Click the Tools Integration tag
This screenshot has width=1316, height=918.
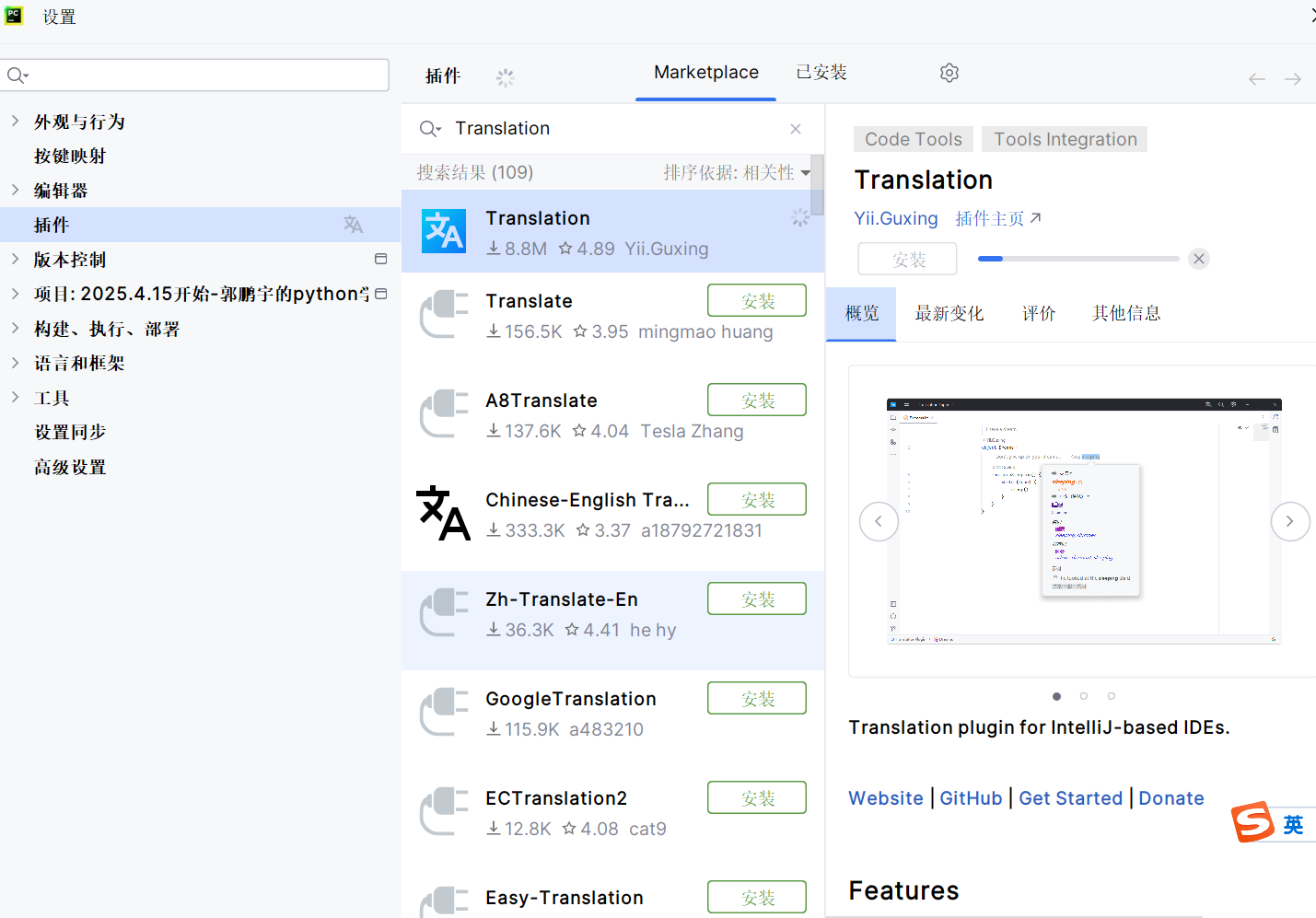click(1065, 139)
